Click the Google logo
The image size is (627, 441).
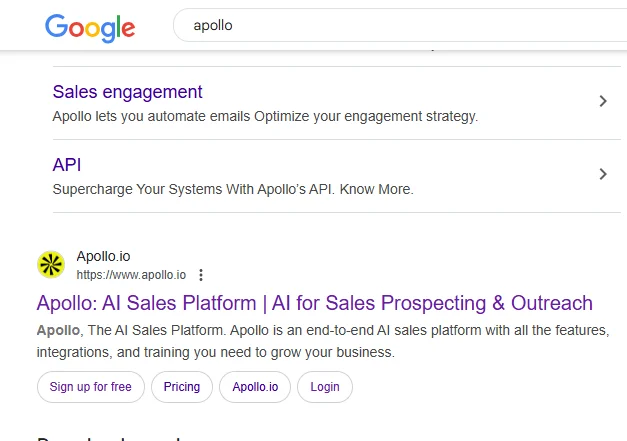(90, 27)
